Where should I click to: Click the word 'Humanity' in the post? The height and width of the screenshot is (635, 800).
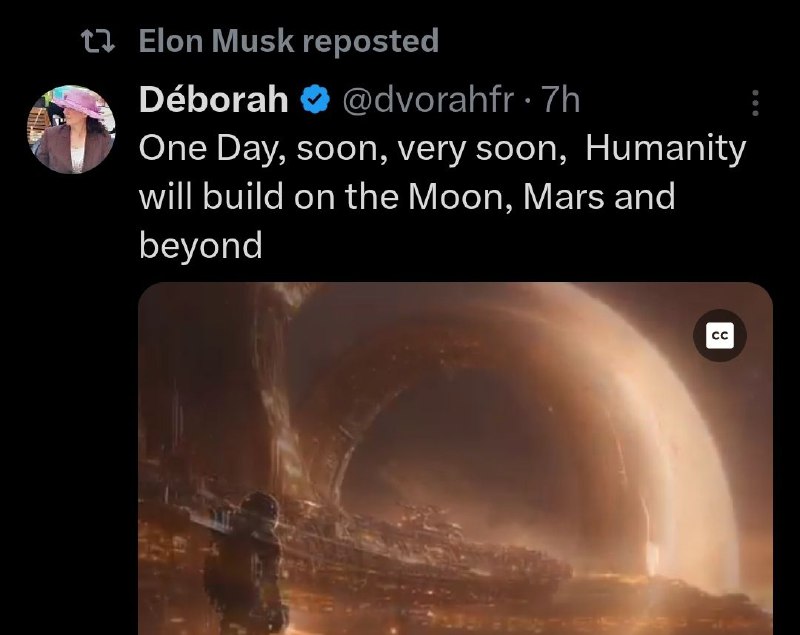(x=665, y=148)
